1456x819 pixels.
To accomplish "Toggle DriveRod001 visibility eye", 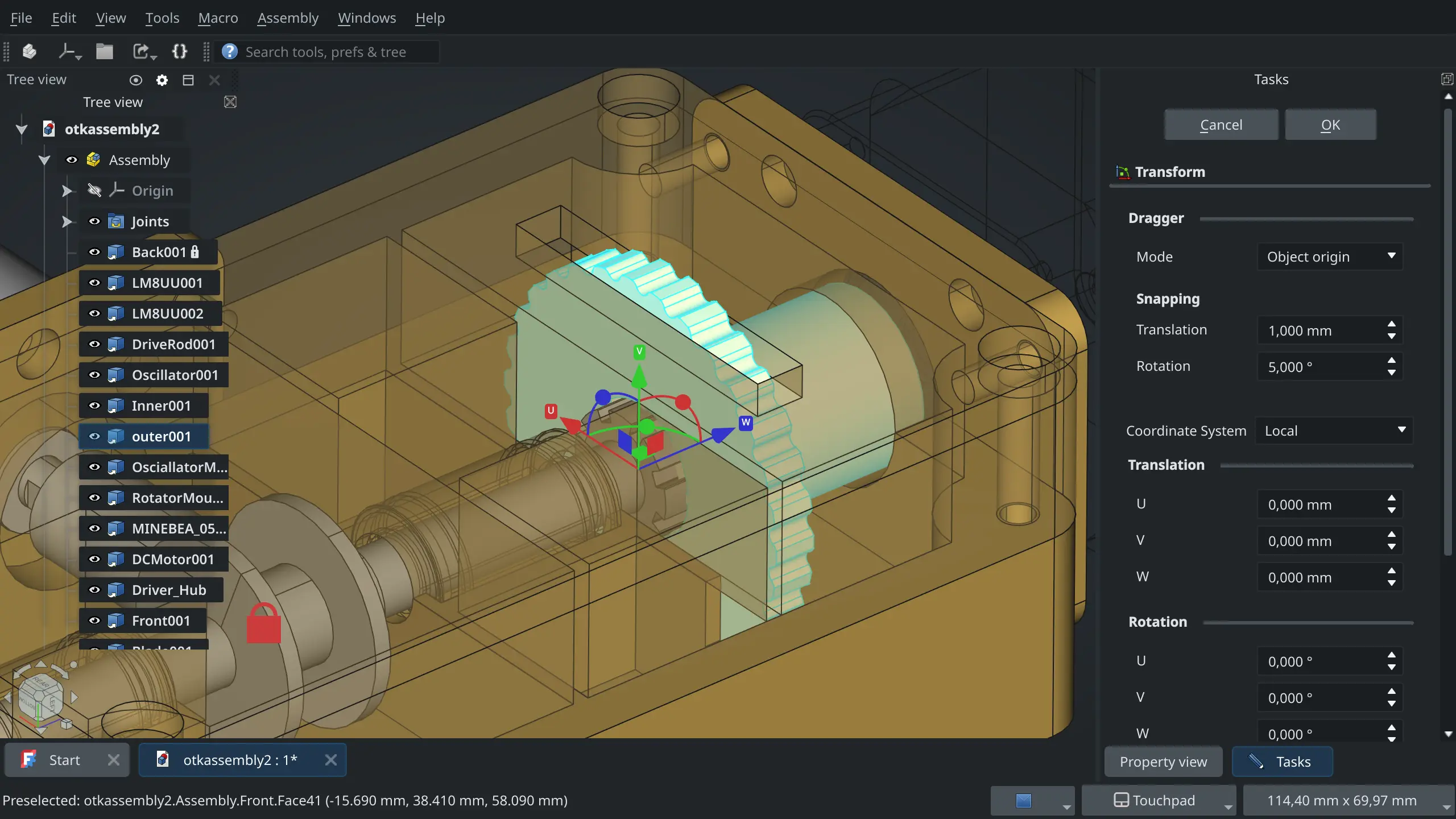I will coord(94,344).
